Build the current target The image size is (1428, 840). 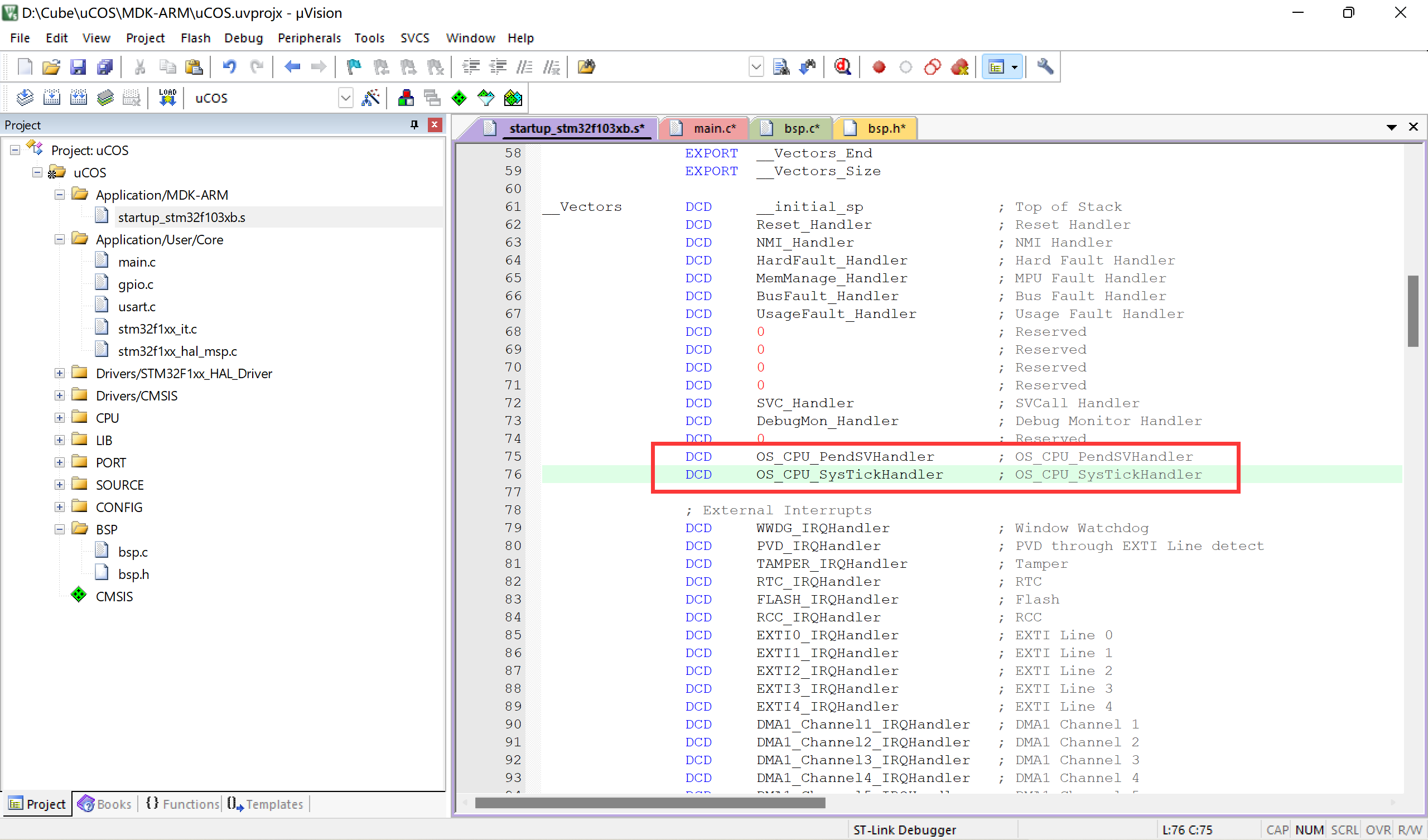(51, 98)
